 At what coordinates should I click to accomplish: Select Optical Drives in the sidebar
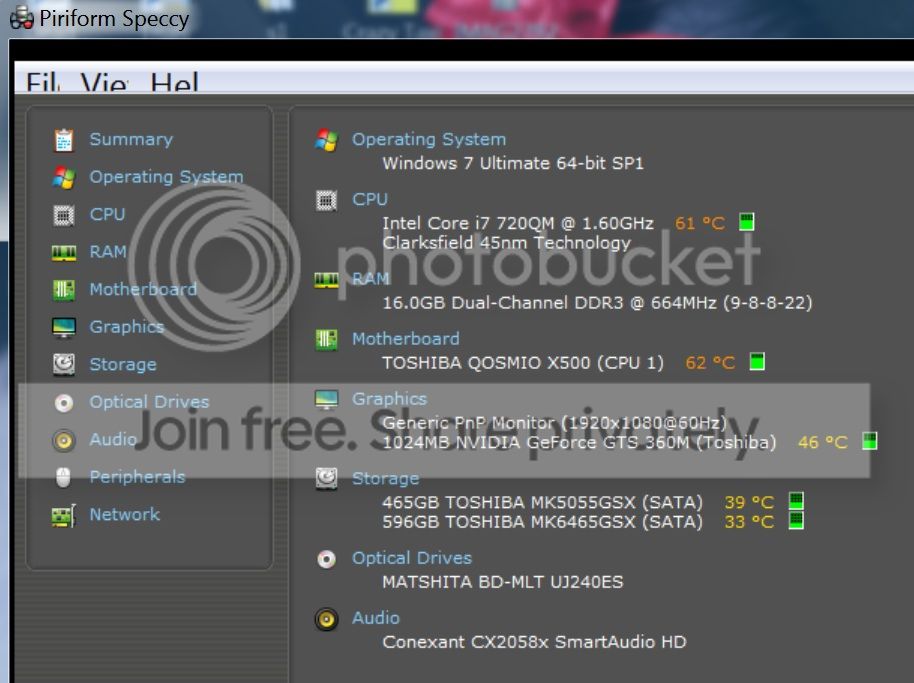click(x=149, y=402)
